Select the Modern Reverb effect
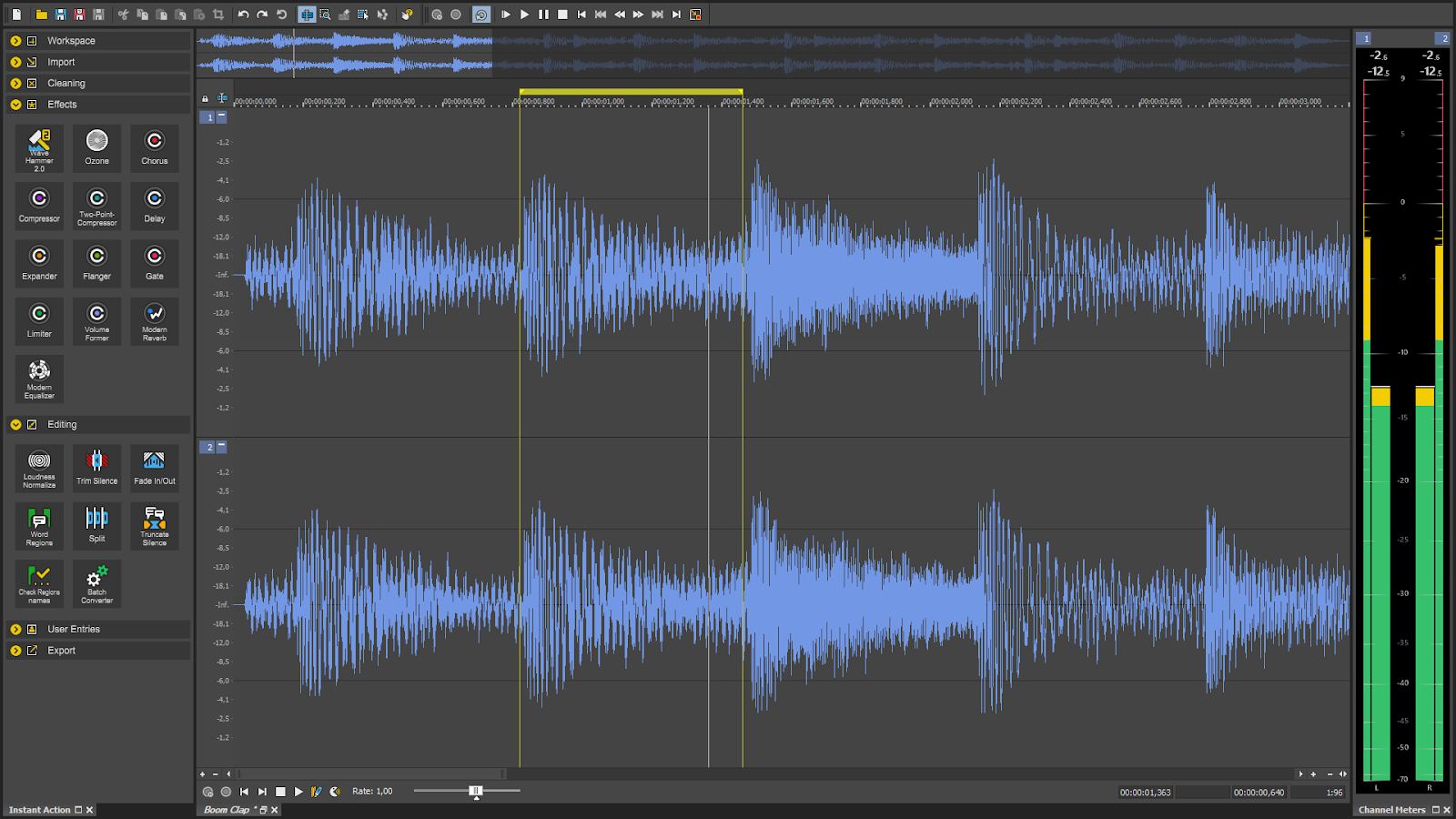 [155, 320]
